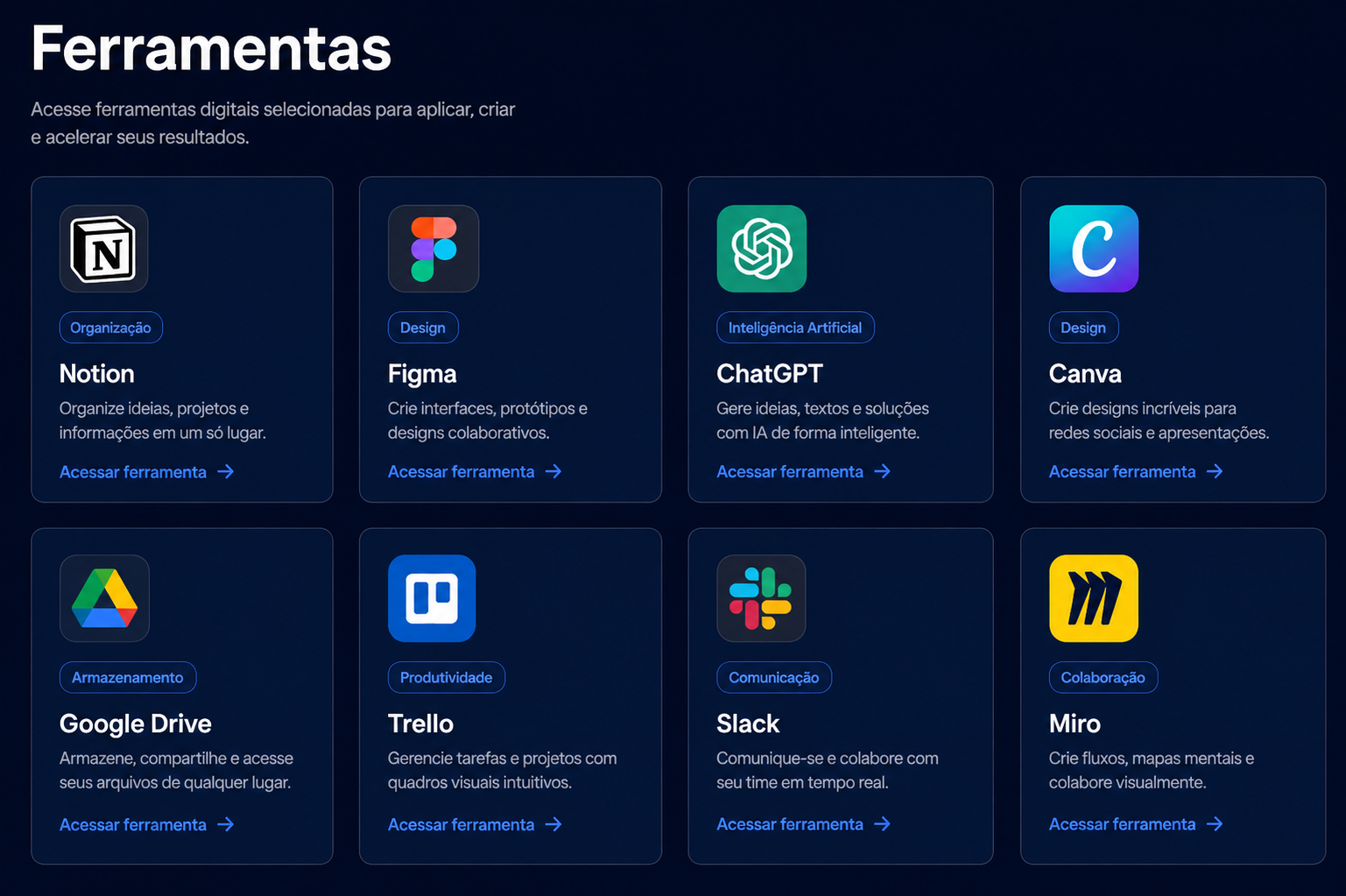
Task: Select the Inteligência Artificial category tag
Action: 795,328
